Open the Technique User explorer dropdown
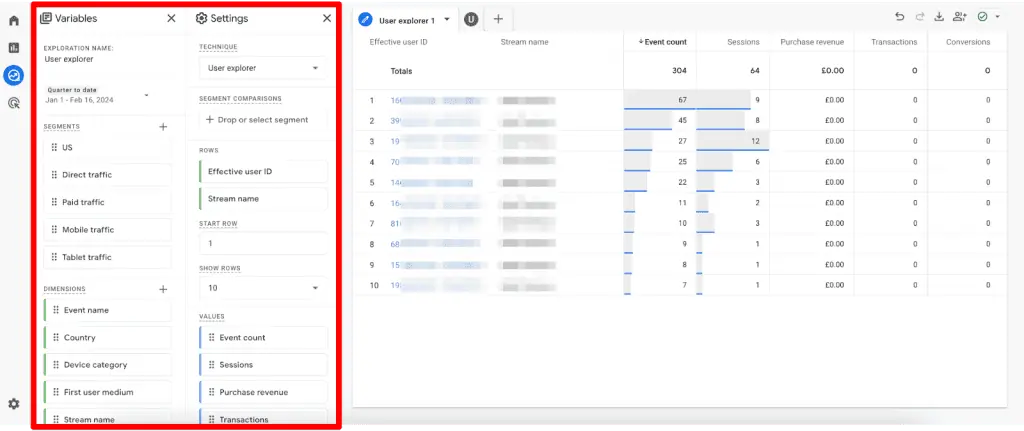The width and height of the screenshot is (1024, 431). point(263,68)
